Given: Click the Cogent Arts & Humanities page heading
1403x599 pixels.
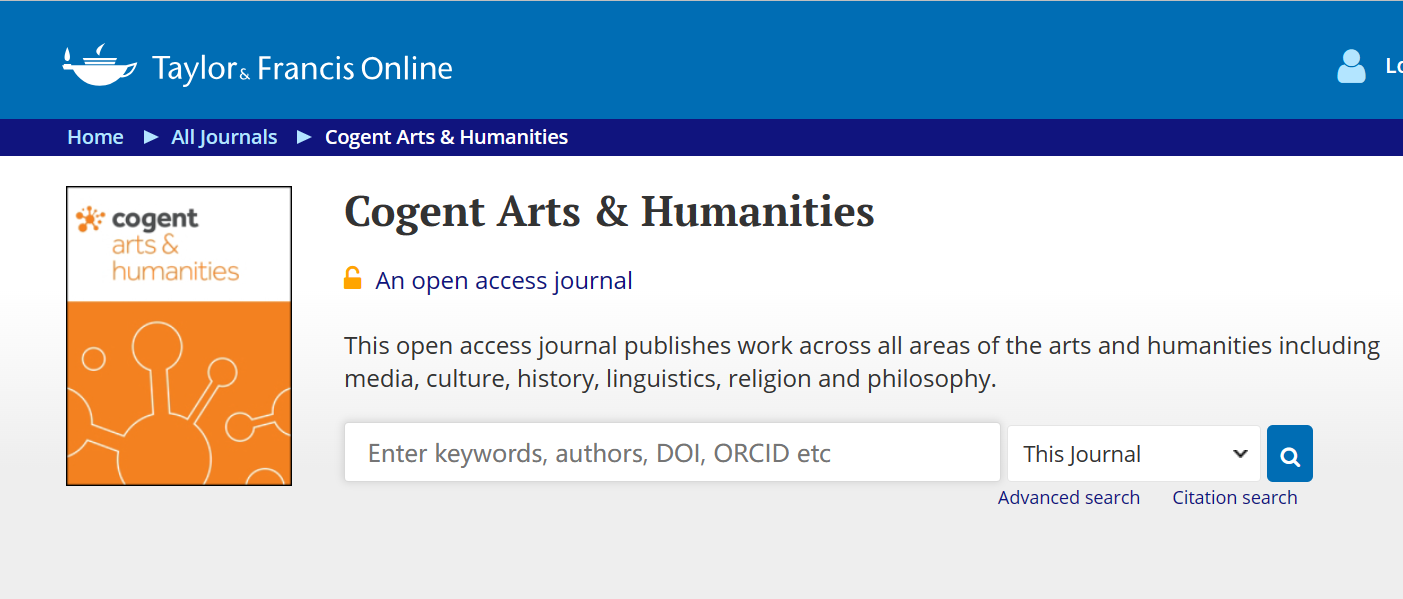Looking at the screenshot, I should pyautogui.click(x=609, y=212).
